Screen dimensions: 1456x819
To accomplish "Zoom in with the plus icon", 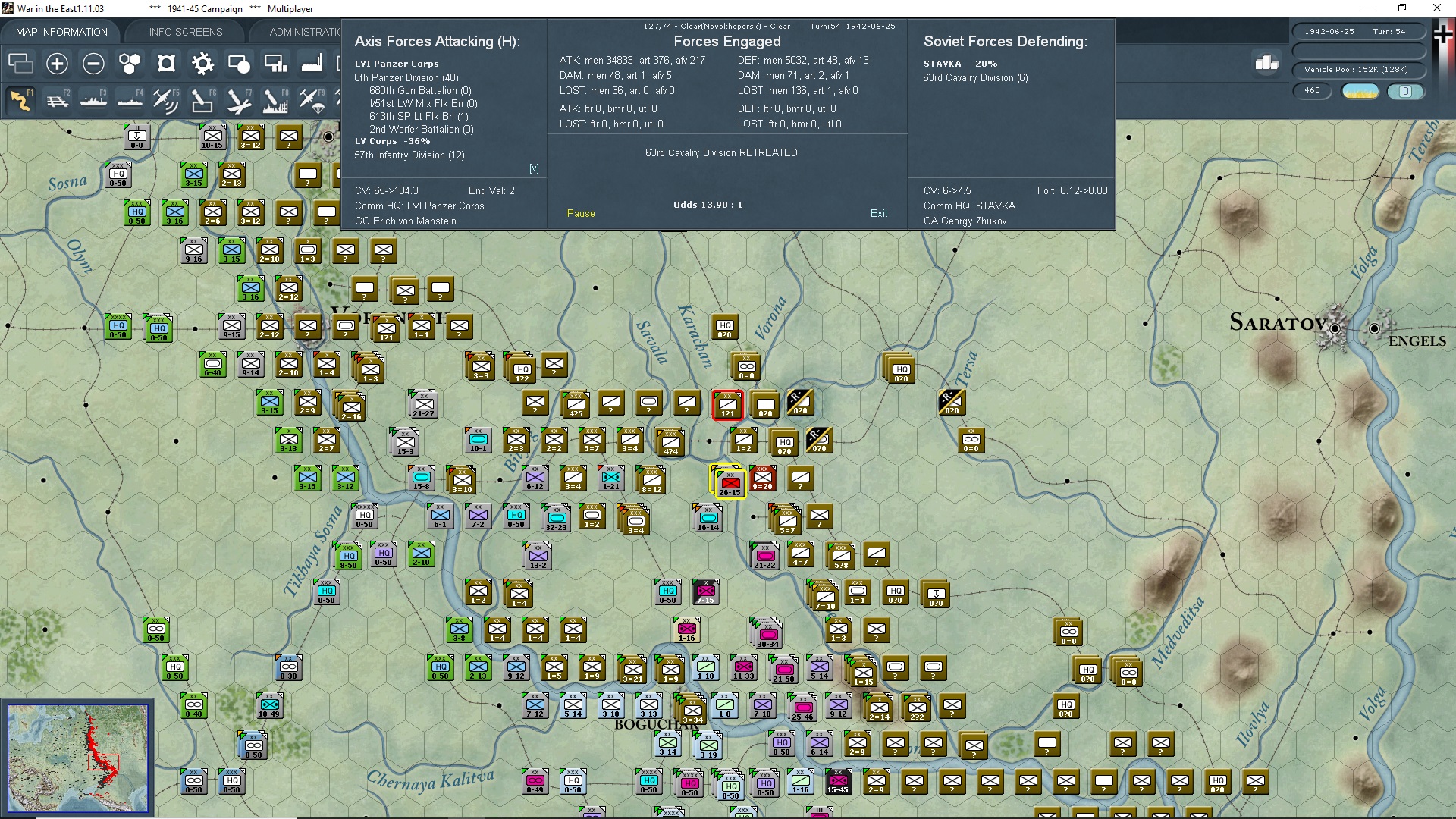I will [57, 64].
